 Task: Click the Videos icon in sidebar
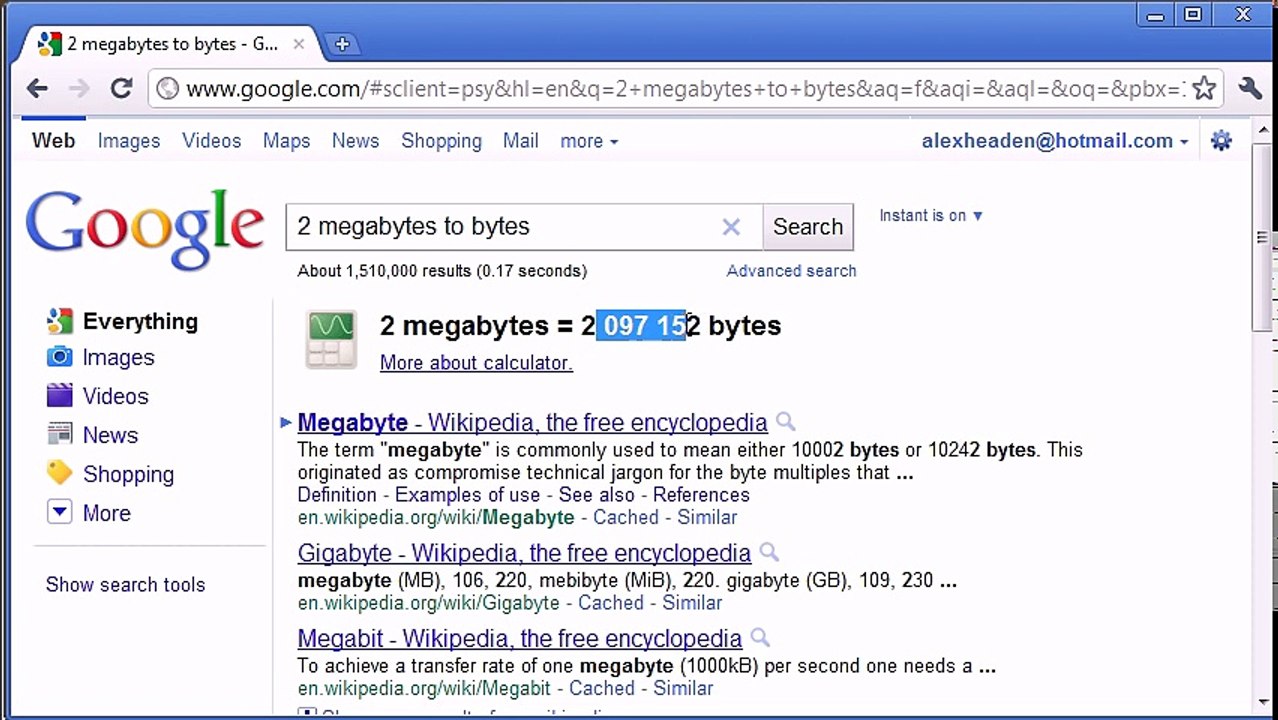pyautogui.click(x=60, y=396)
